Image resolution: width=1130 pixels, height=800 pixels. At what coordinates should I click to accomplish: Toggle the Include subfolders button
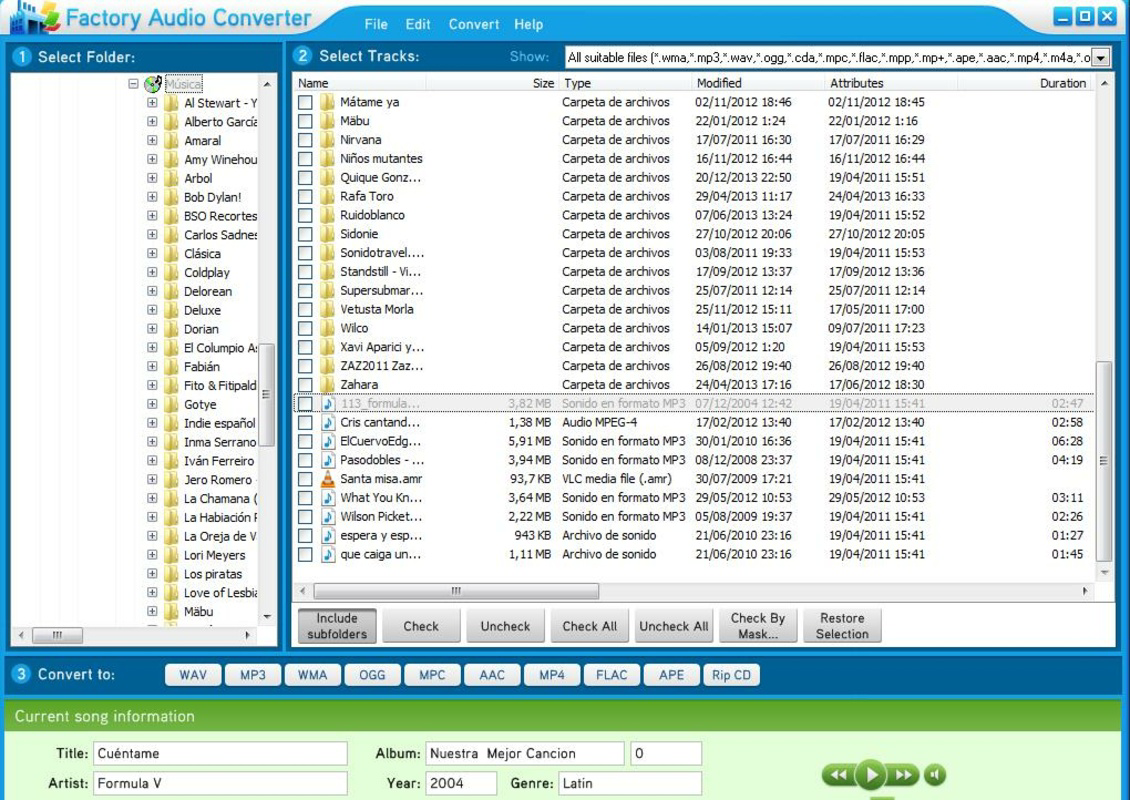[x=337, y=626]
